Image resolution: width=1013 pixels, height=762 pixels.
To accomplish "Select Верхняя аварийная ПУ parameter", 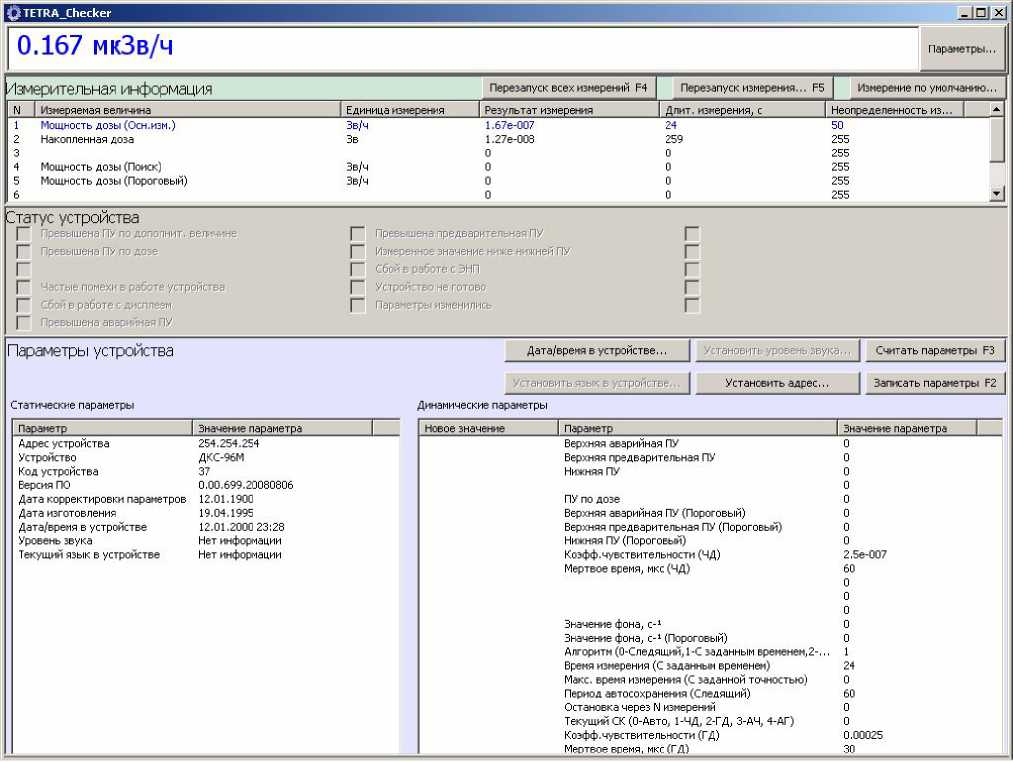I will [709, 443].
